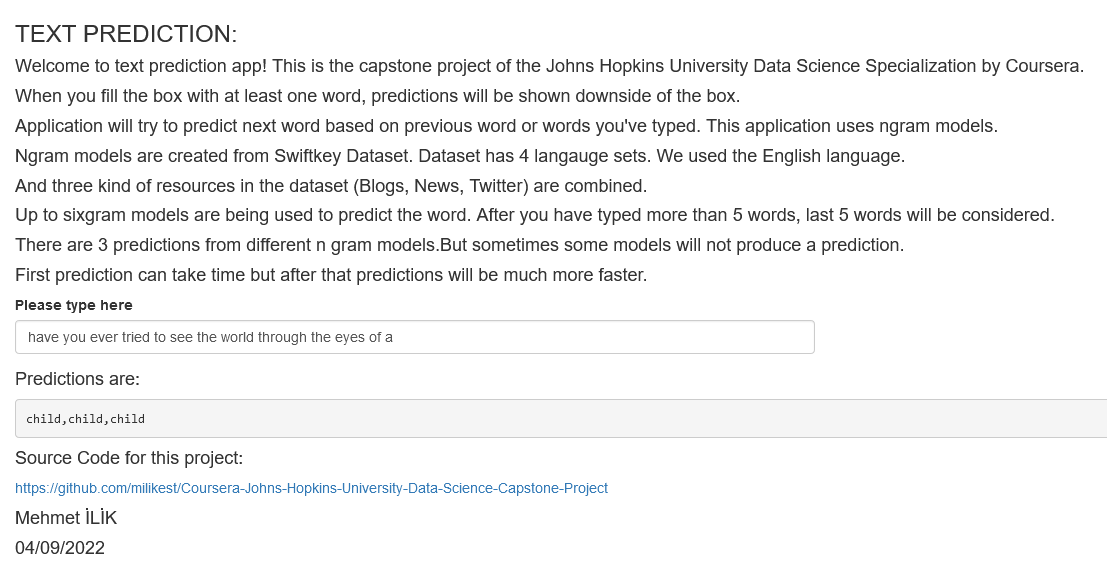The image size is (1107, 580).
Task: Open the GitHub repository link
Action: click(x=310, y=488)
